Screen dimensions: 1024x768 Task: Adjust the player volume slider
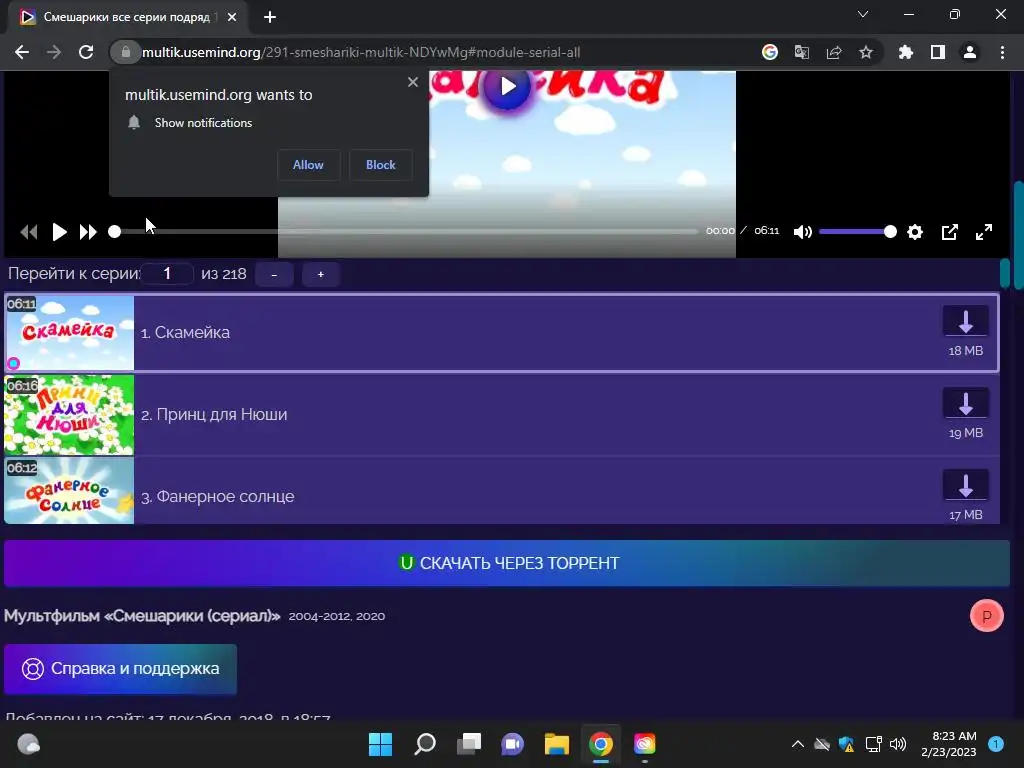(857, 232)
